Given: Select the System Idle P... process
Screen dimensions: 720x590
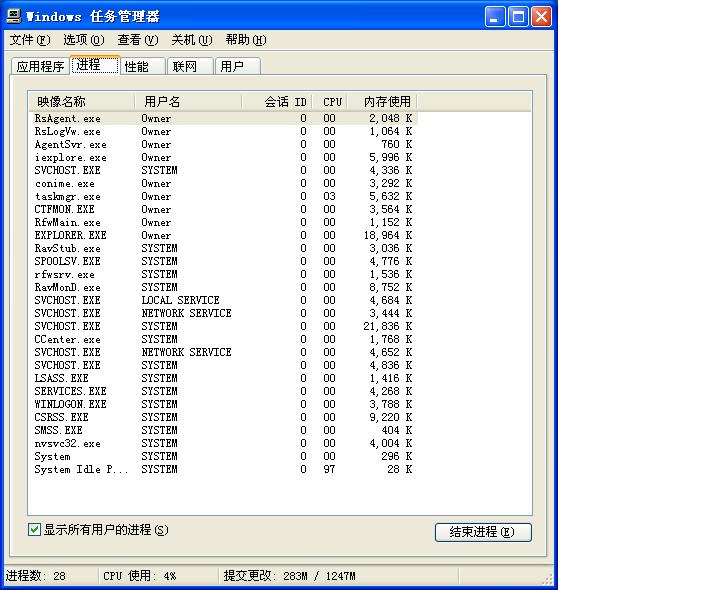Looking at the screenshot, I should tap(223, 469).
